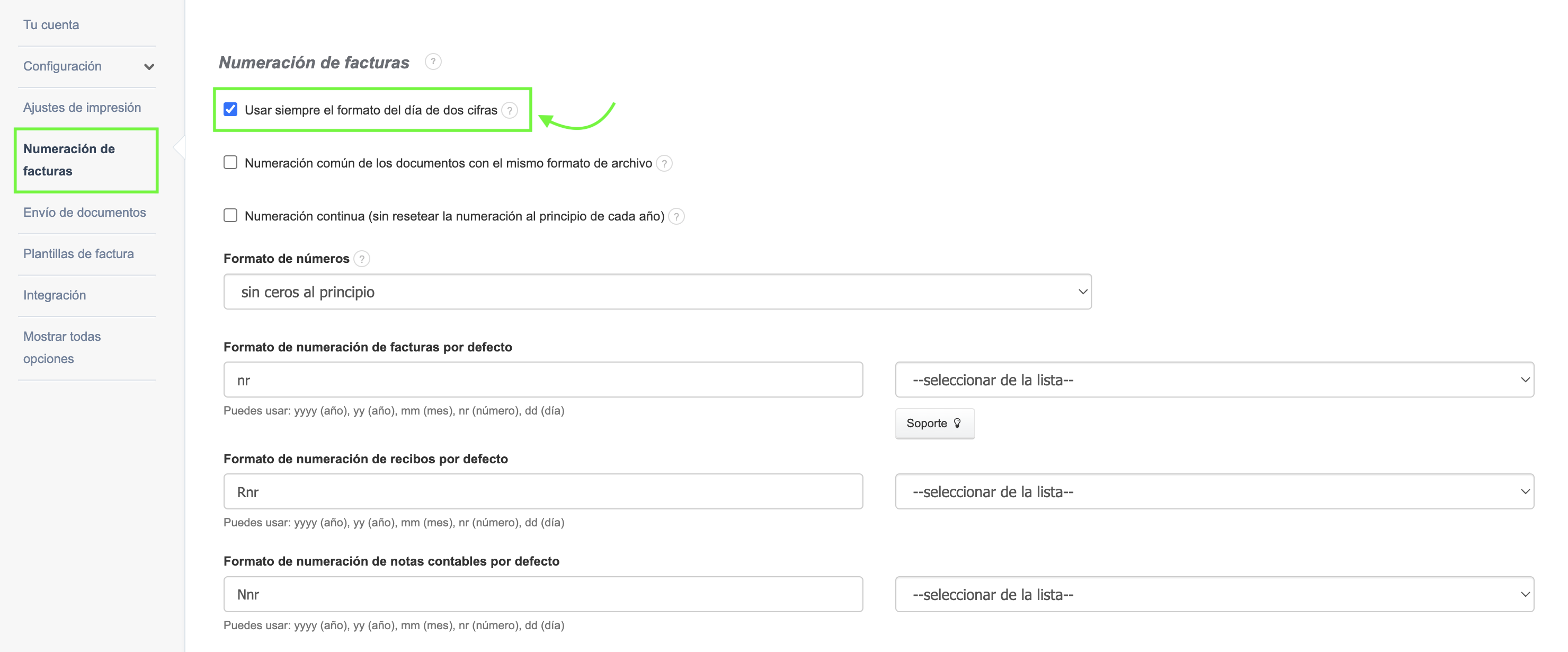Open help for Numeración común de documentos
This screenshot has height=652, width=1568.
pyautogui.click(x=664, y=163)
